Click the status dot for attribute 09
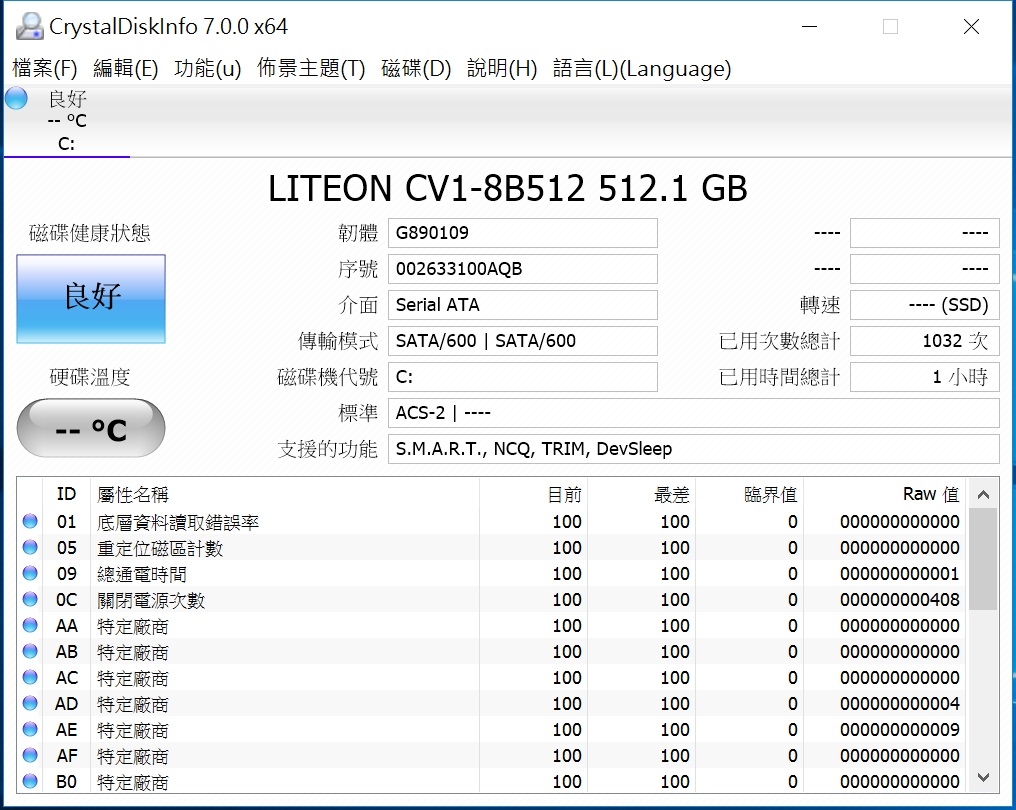Image resolution: width=1016 pixels, height=810 pixels. click(30, 573)
